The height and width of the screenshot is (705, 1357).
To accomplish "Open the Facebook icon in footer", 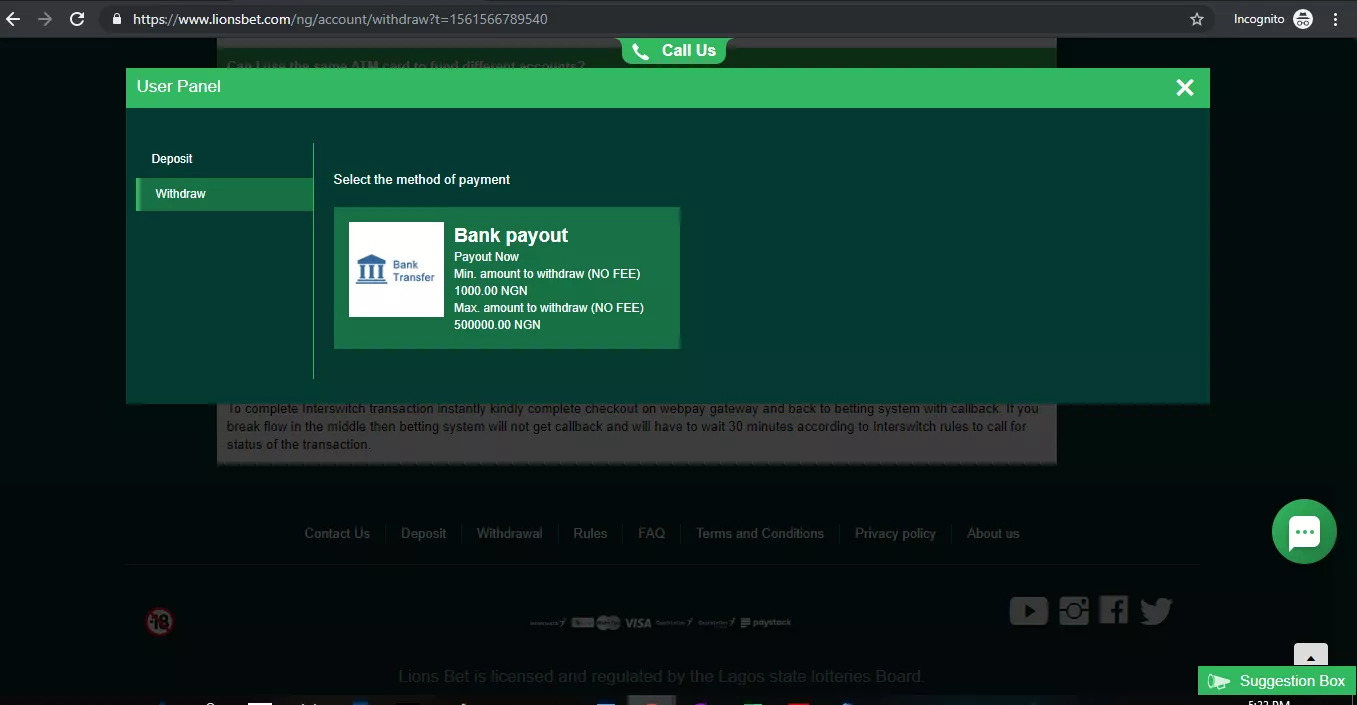I will [1112, 610].
